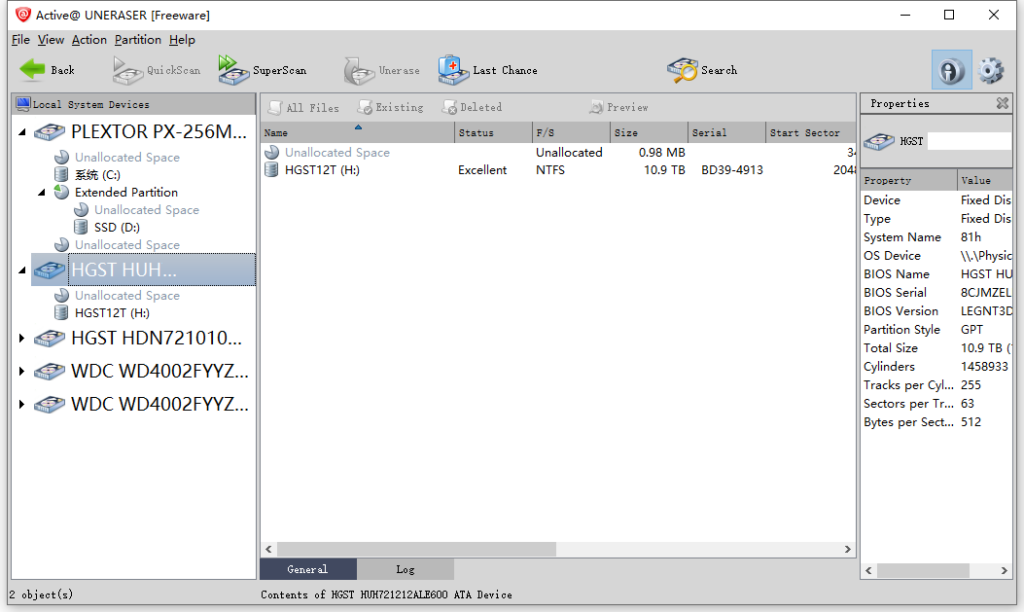Select the 系统 (C:) volume

pyautogui.click(x=97, y=174)
